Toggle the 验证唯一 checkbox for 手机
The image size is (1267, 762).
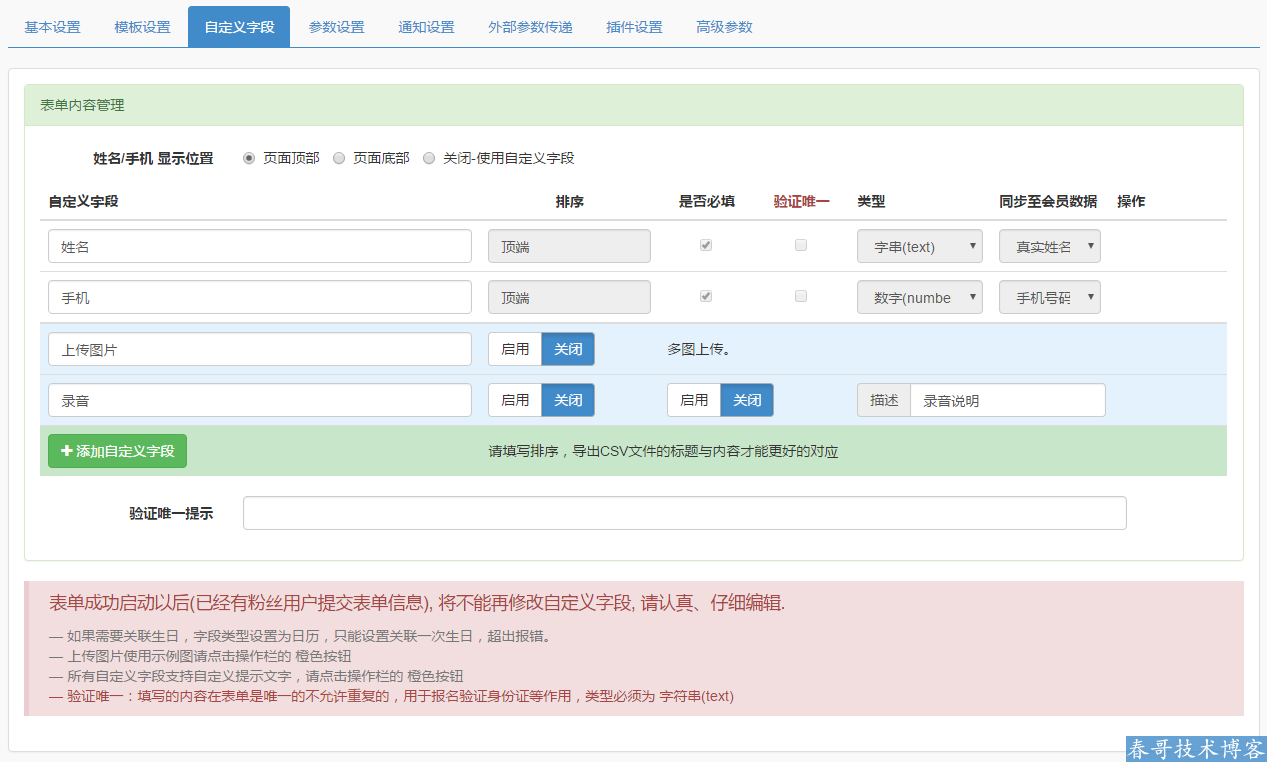pos(801,296)
